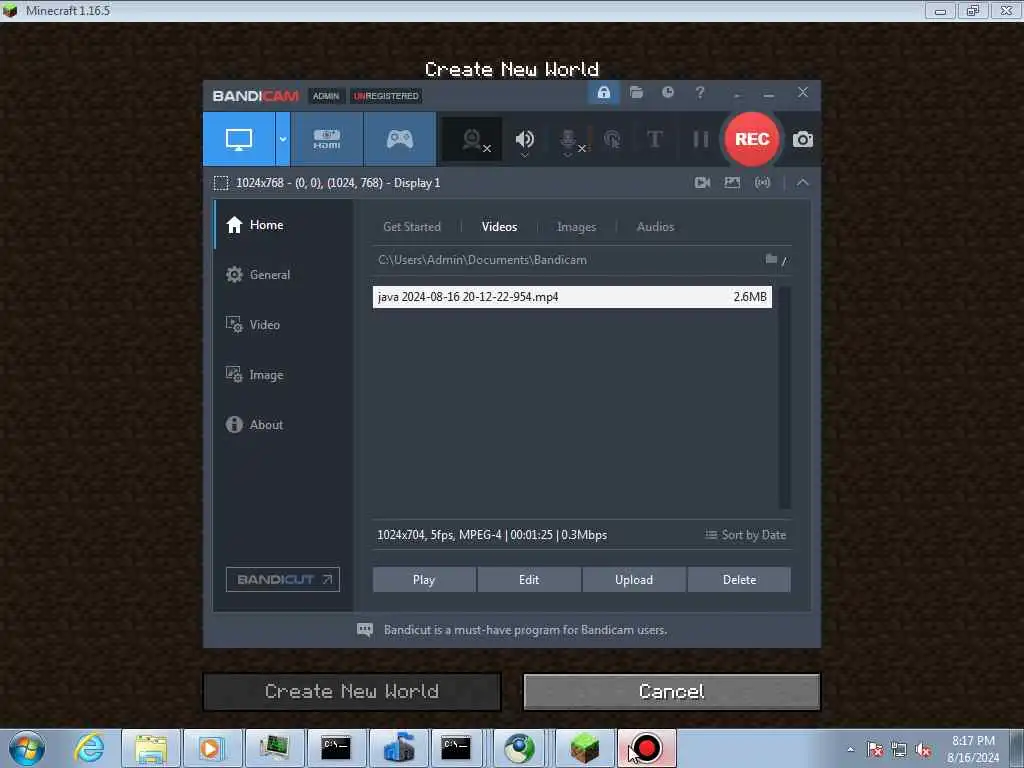The width and height of the screenshot is (1024, 768).
Task: Click video record camcorder icon in status row
Action: point(702,183)
